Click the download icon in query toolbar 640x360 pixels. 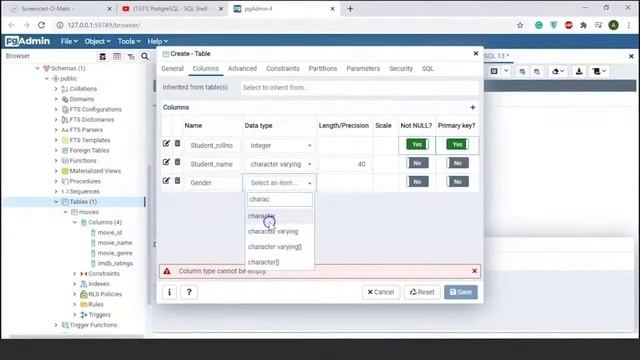pyautogui.click(x=579, y=71)
